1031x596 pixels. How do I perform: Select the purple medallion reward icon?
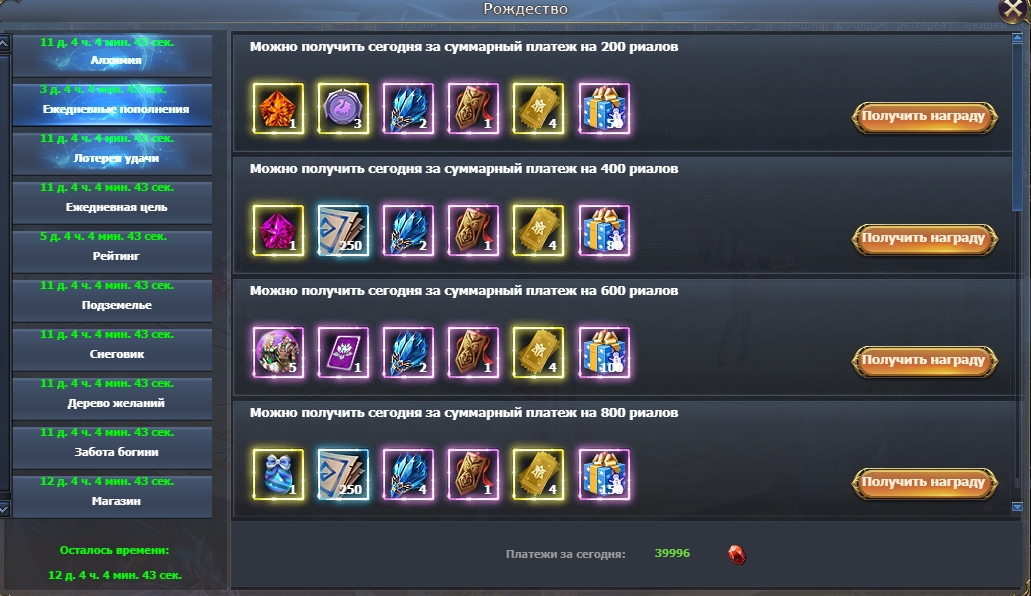coord(343,109)
